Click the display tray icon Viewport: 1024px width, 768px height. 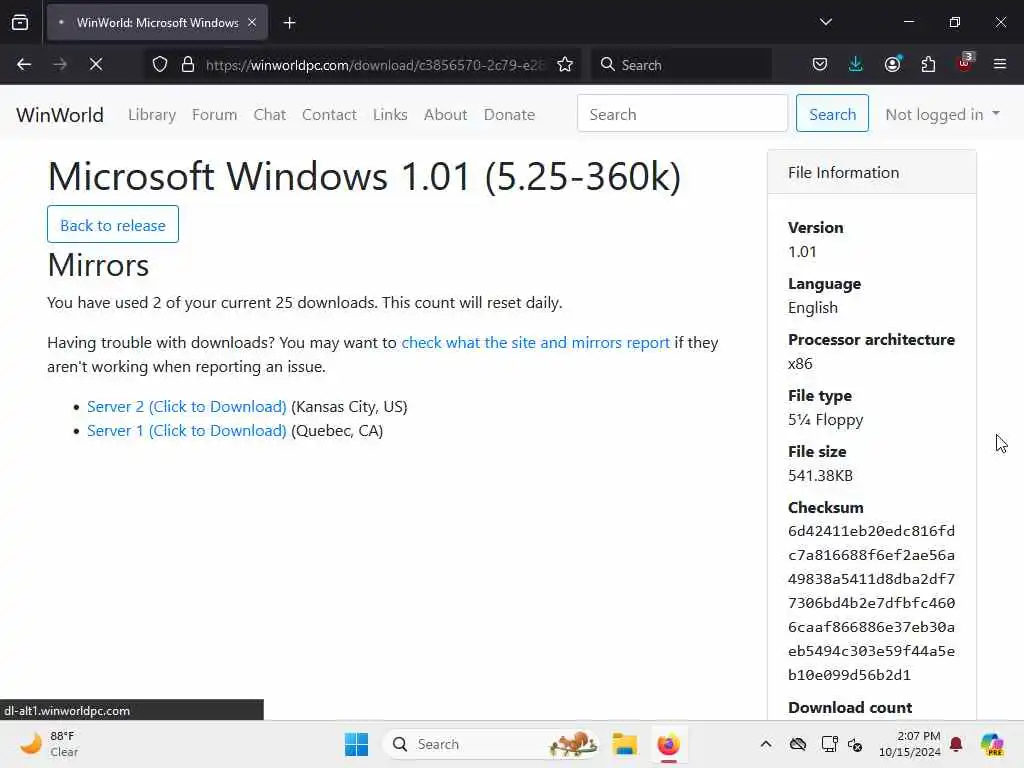coord(829,744)
